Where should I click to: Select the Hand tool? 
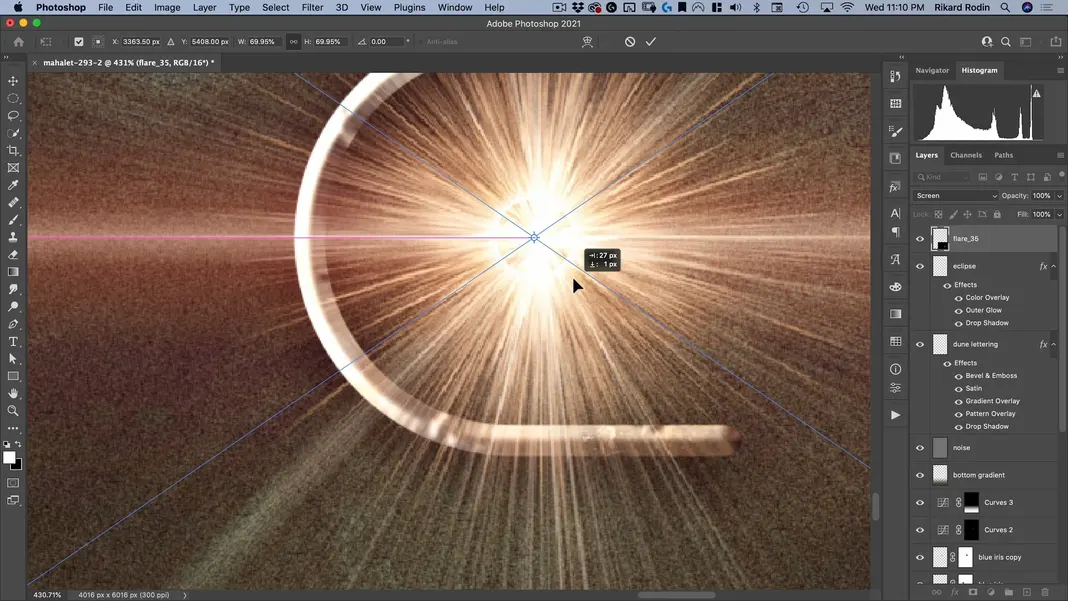13,393
